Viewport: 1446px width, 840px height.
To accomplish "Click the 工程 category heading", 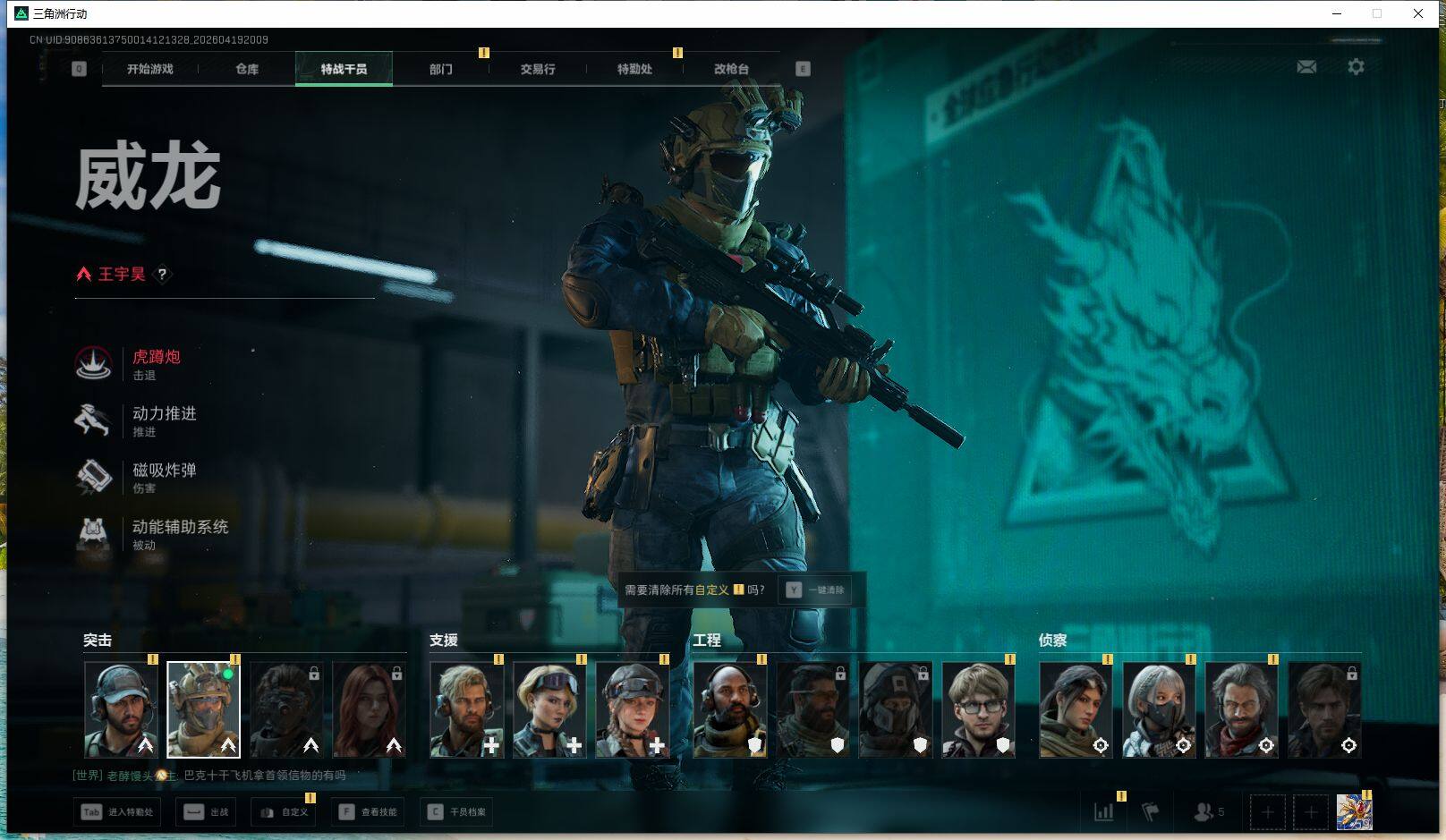I will pos(707,641).
